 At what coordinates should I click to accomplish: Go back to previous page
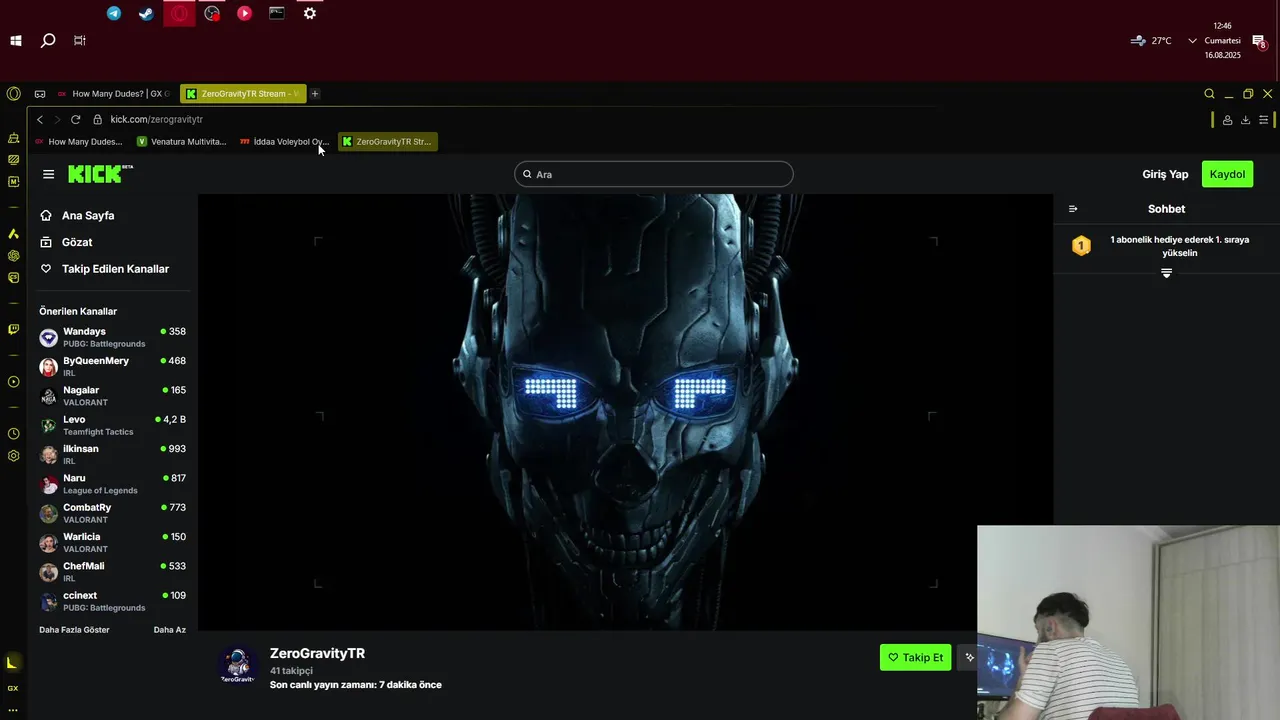[x=40, y=119]
